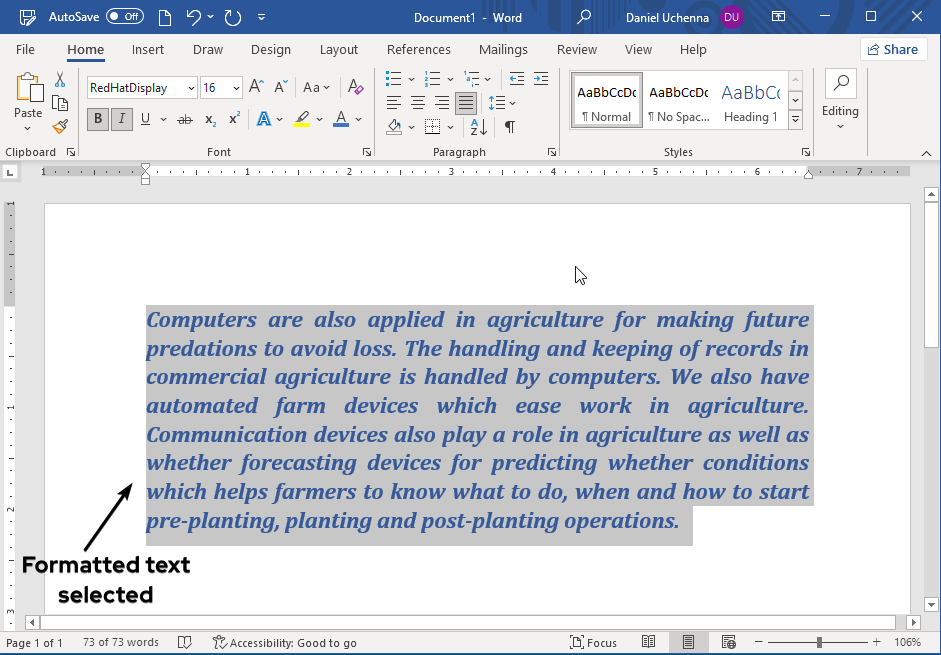
Task: Open the text highlight color tool
Action: [x=304, y=119]
